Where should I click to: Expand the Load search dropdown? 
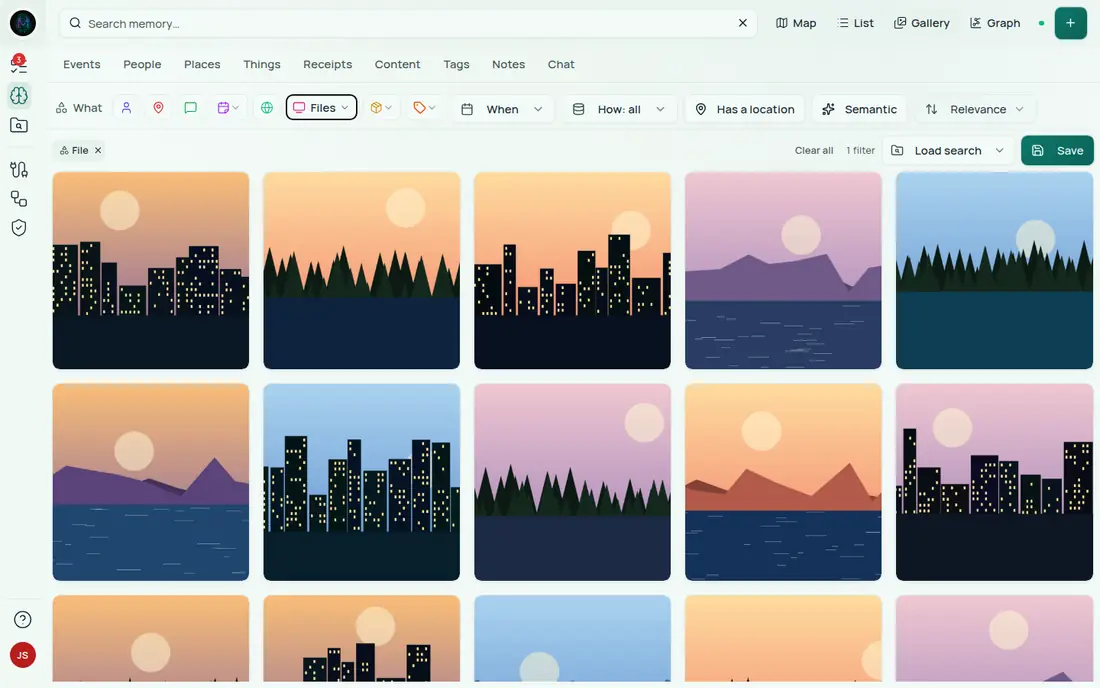(x=948, y=150)
